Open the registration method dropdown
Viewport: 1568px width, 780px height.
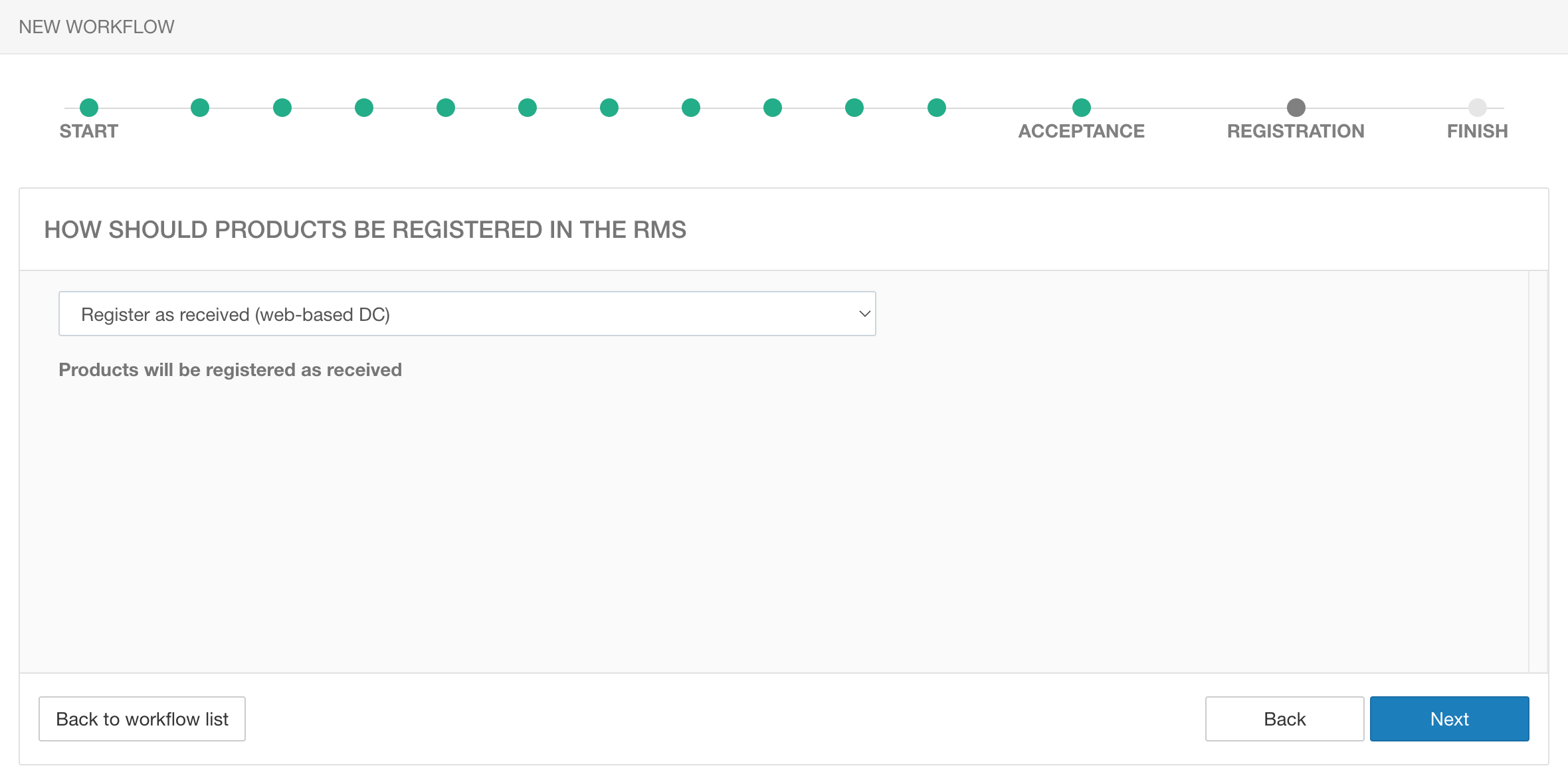[x=466, y=314]
